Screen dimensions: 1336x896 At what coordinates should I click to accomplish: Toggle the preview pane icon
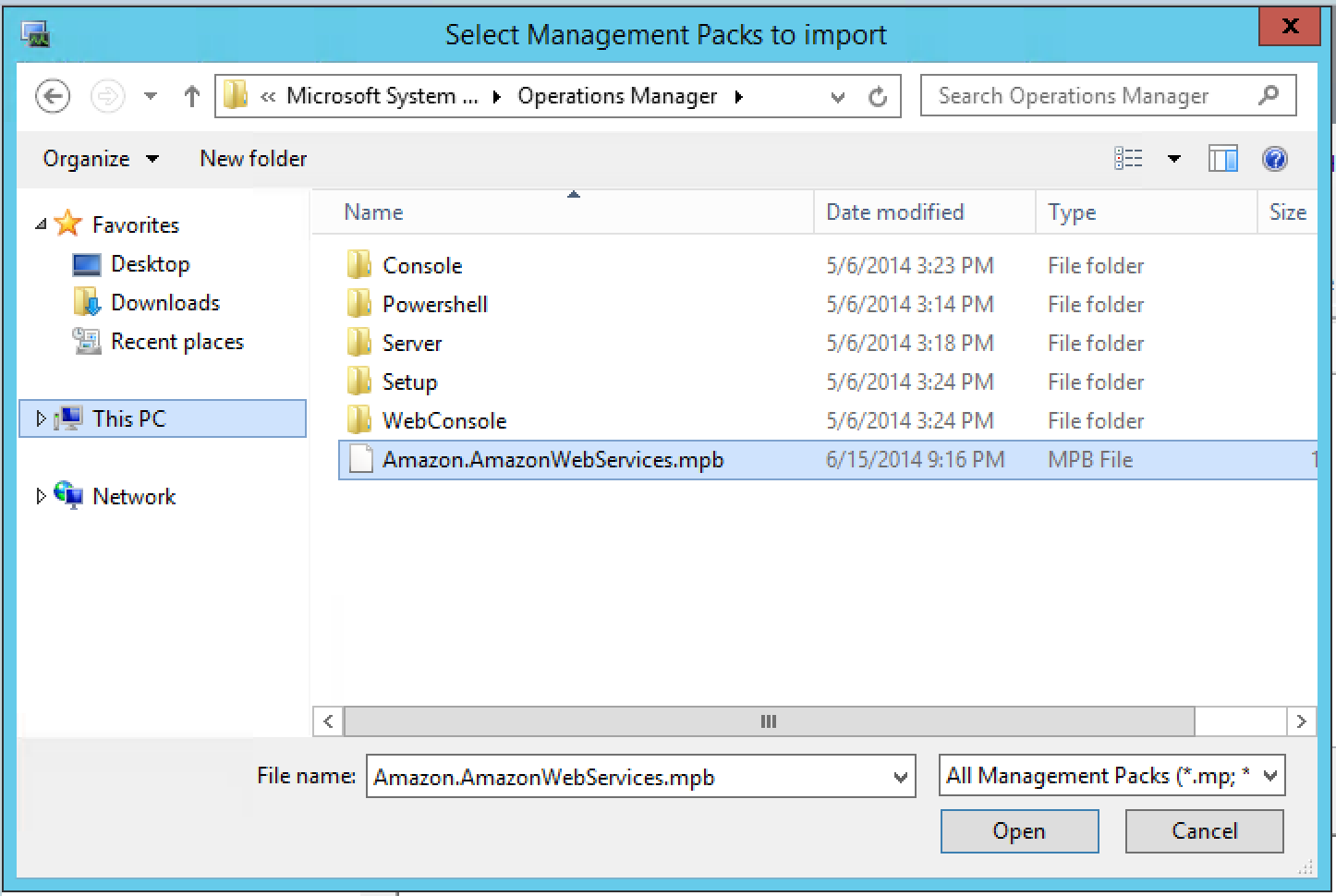[1222, 159]
